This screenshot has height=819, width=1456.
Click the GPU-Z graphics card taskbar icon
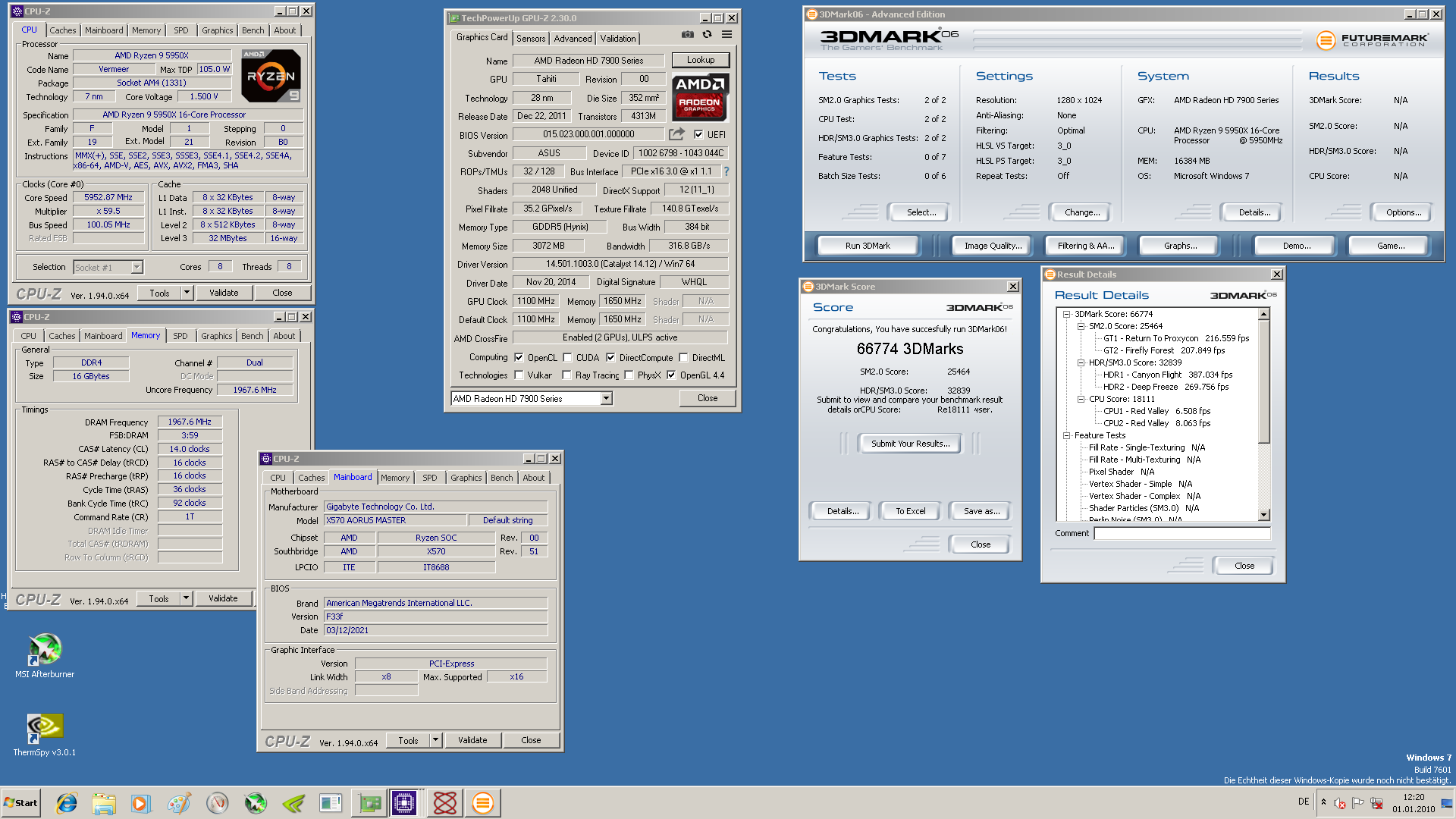(370, 803)
